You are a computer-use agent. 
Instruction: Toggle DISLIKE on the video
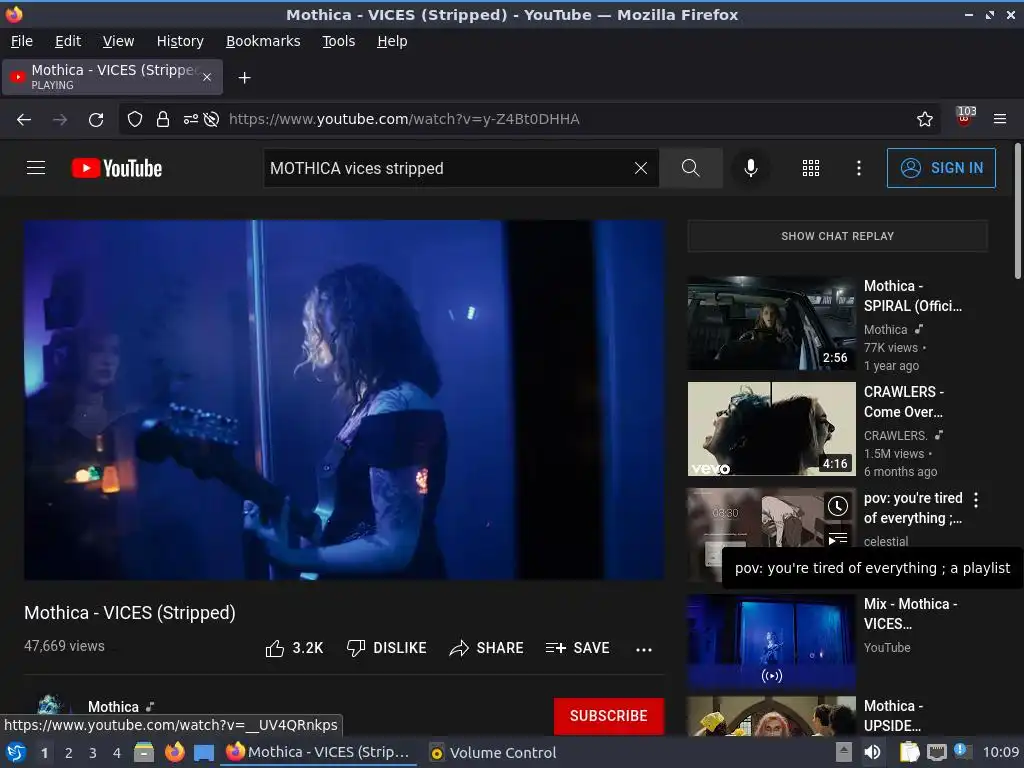click(387, 648)
